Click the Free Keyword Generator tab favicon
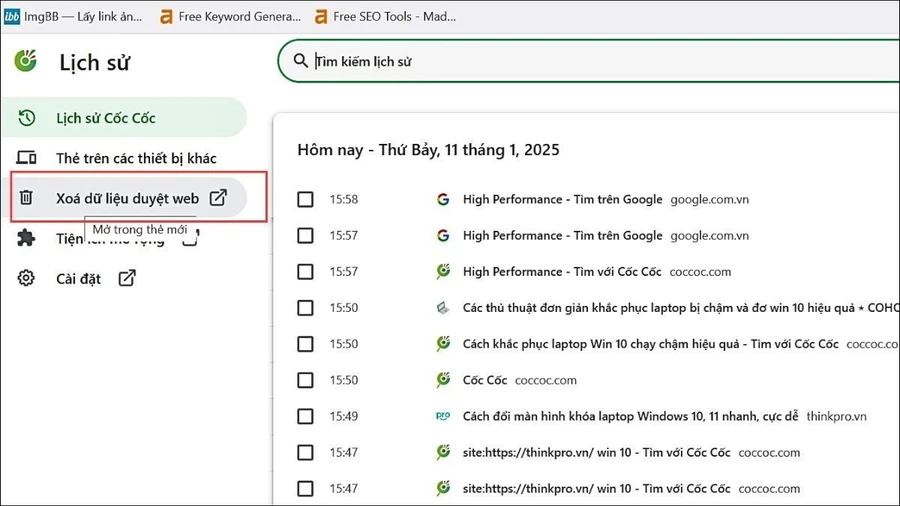The height and width of the screenshot is (506, 900). [166, 17]
